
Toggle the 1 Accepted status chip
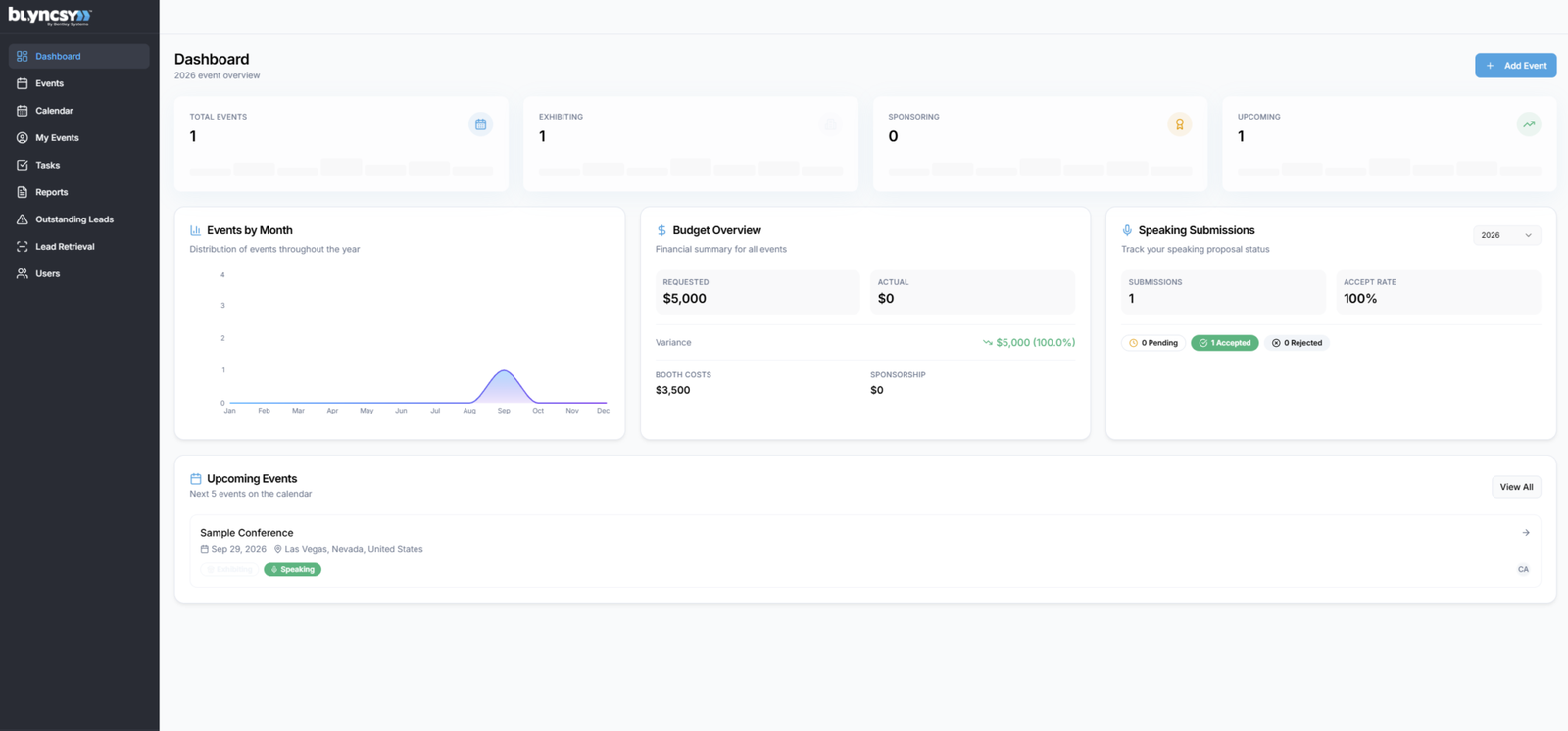pyautogui.click(x=1225, y=343)
